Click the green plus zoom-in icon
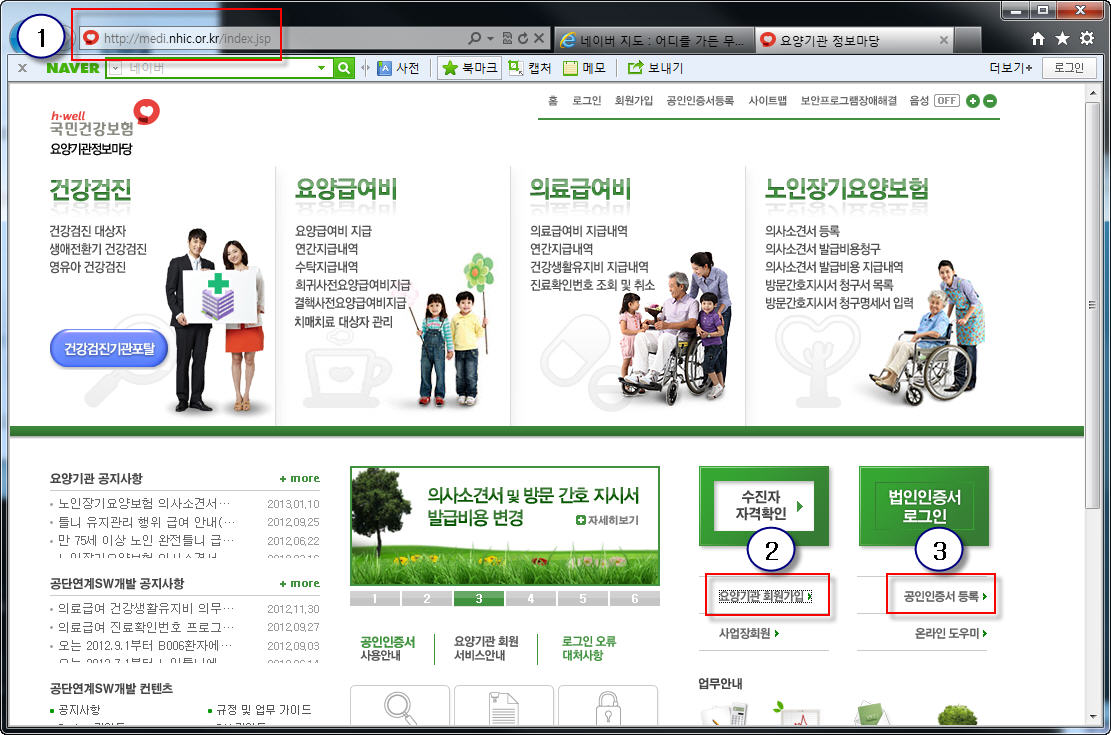 973,101
